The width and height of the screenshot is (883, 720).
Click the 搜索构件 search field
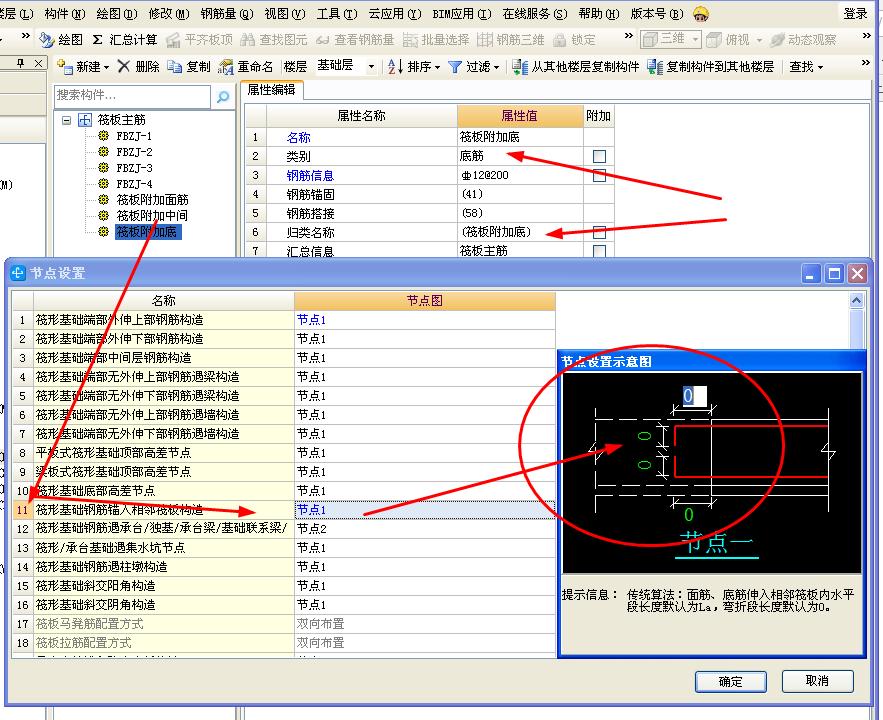[x=132, y=96]
